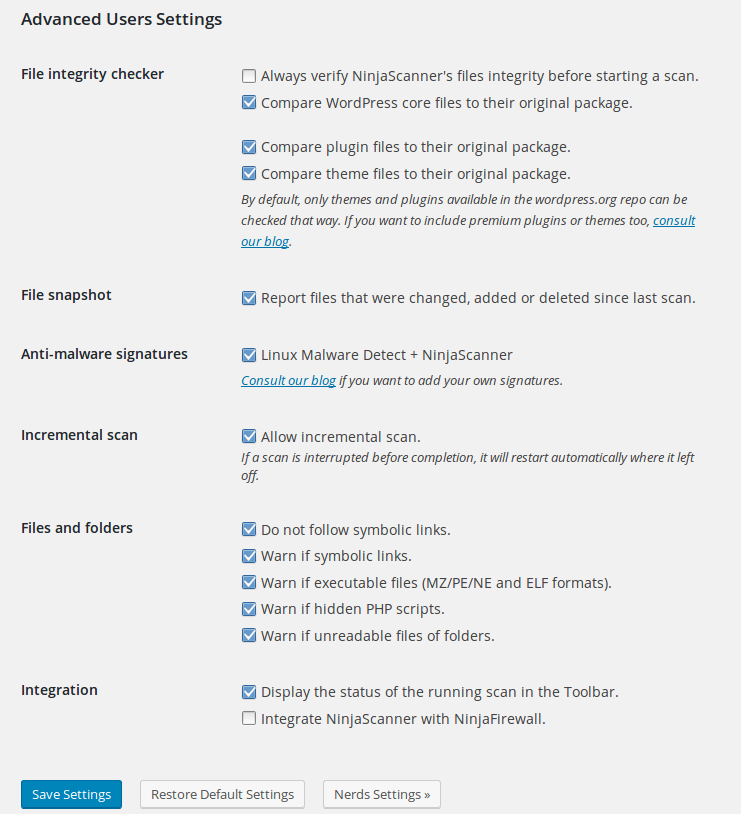Disable Compare theme files to original package

[x=249, y=173]
